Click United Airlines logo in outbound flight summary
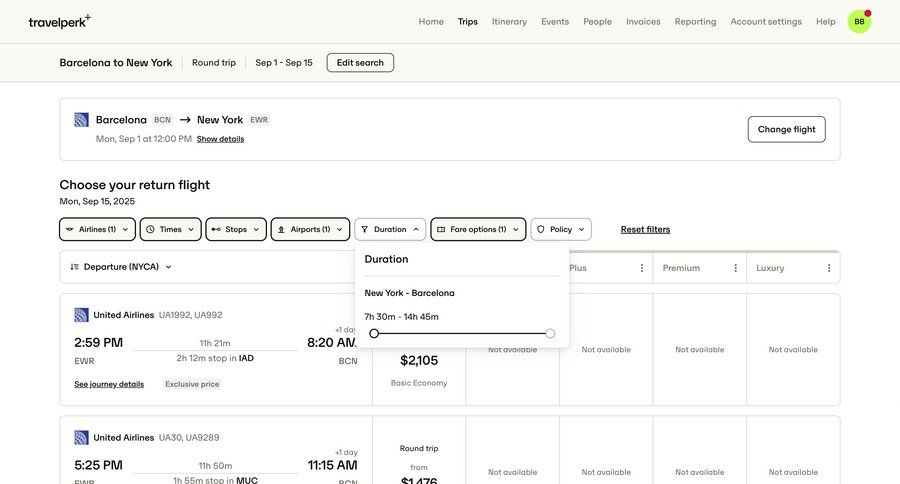The width and height of the screenshot is (900, 484). coord(82,120)
